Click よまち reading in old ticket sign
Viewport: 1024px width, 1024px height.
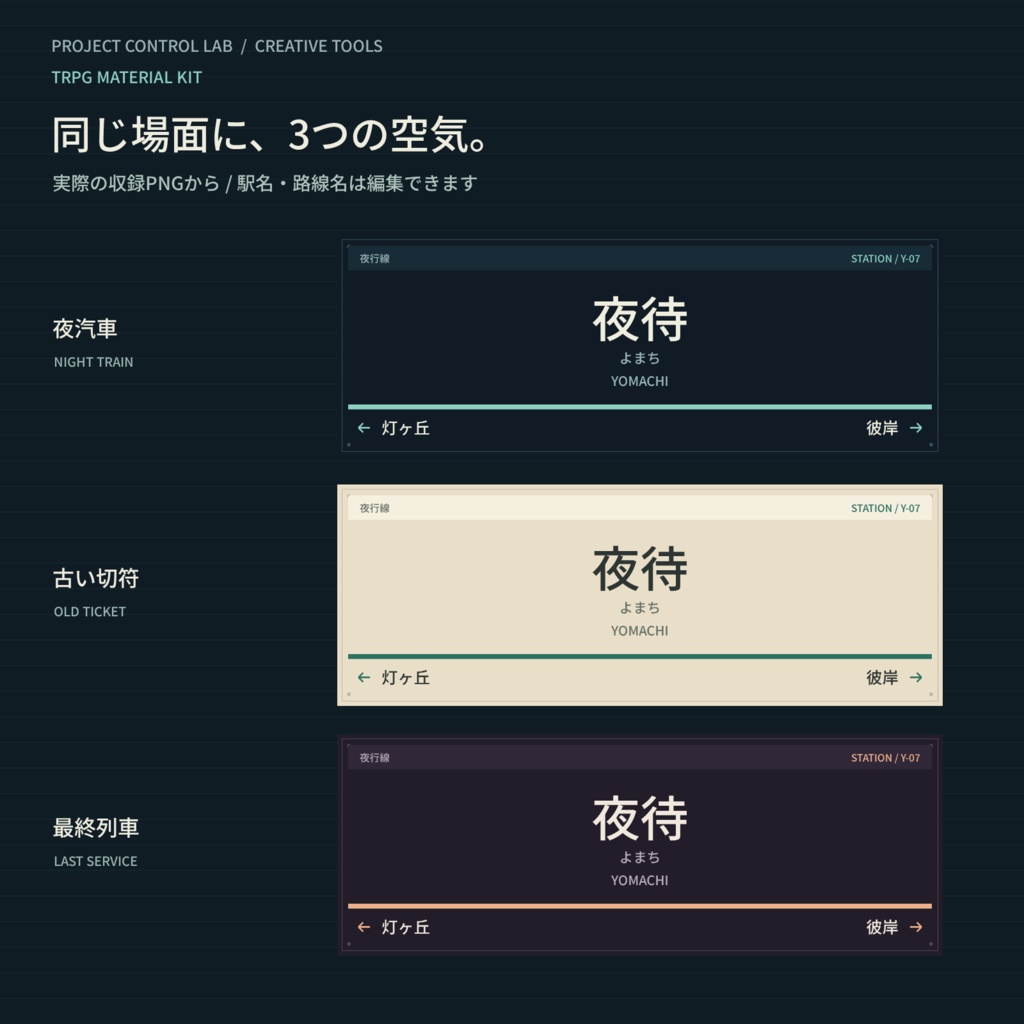click(640, 607)
